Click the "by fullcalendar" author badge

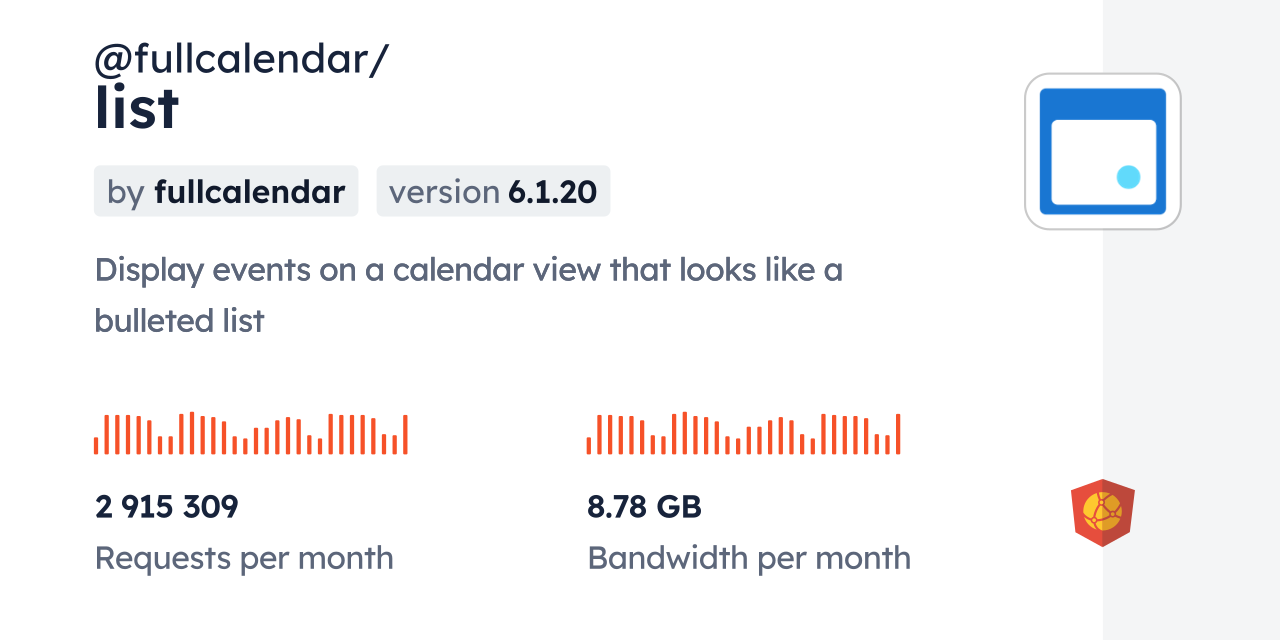226,191
